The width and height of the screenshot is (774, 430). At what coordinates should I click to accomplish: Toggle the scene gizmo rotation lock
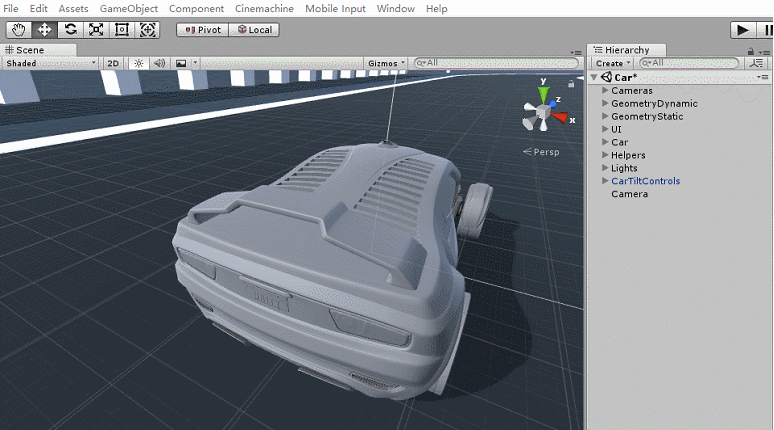click(571, 84)
